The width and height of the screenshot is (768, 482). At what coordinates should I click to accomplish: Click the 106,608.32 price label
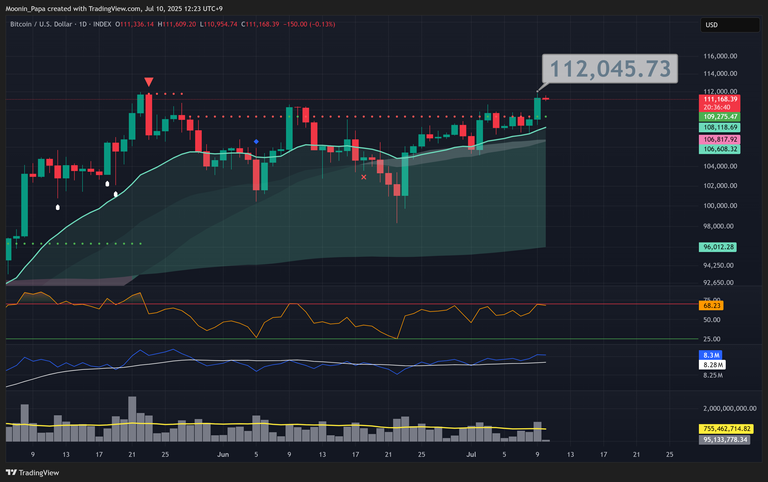click(x=720, y=149)
